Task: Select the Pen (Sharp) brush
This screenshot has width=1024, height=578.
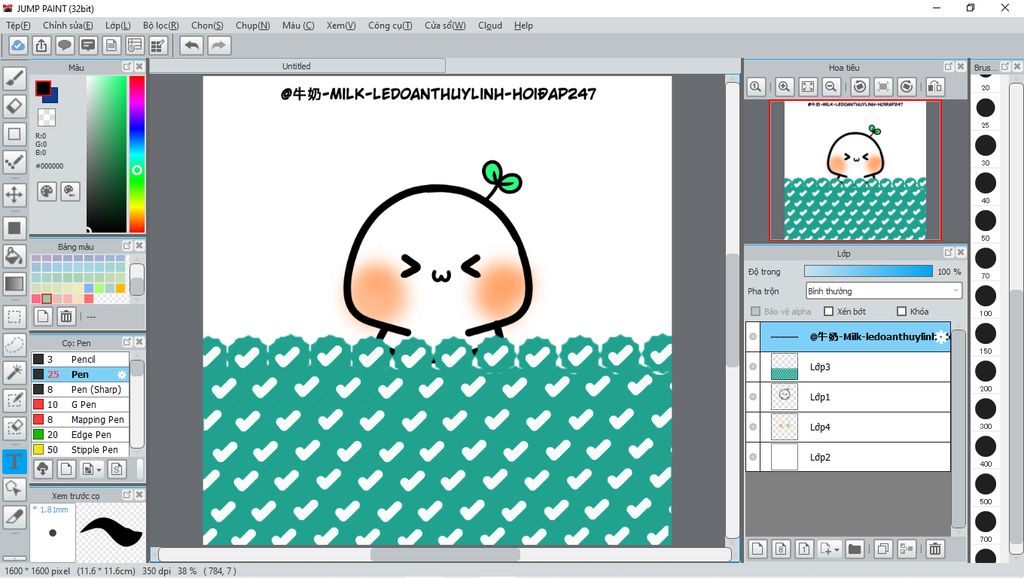Action: tap(80, 389)
